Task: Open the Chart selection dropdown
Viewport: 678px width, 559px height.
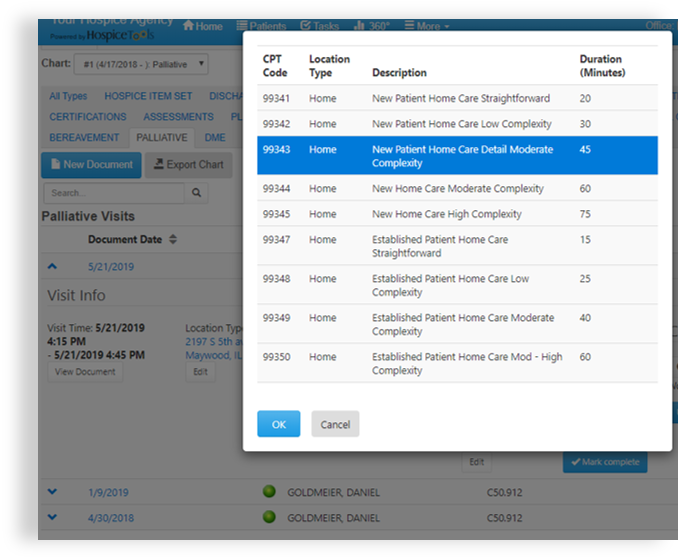Action: [141, 64]
